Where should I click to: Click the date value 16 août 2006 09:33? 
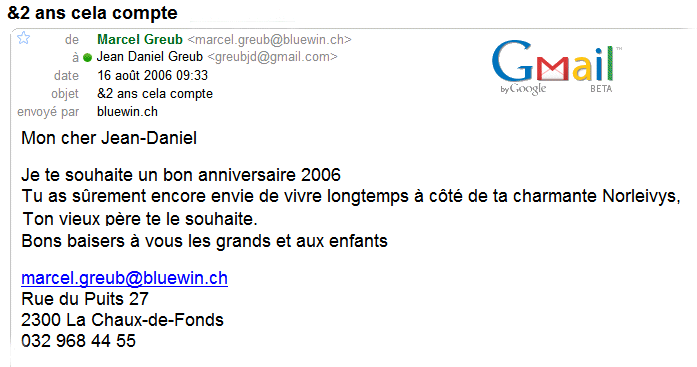tap(152, 75)
